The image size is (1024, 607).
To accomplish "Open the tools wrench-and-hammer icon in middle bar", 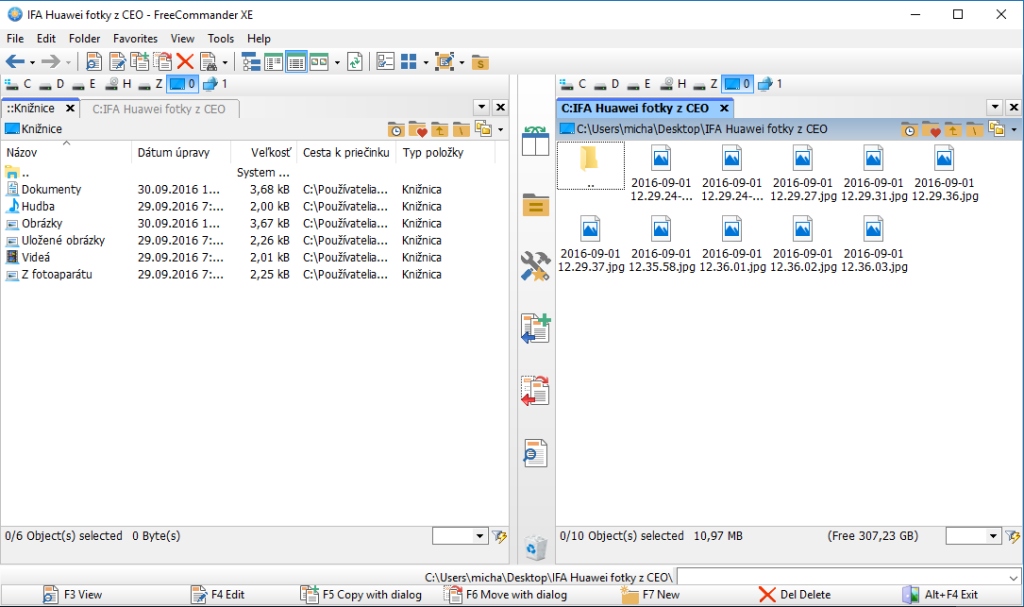I will [536, 266].
